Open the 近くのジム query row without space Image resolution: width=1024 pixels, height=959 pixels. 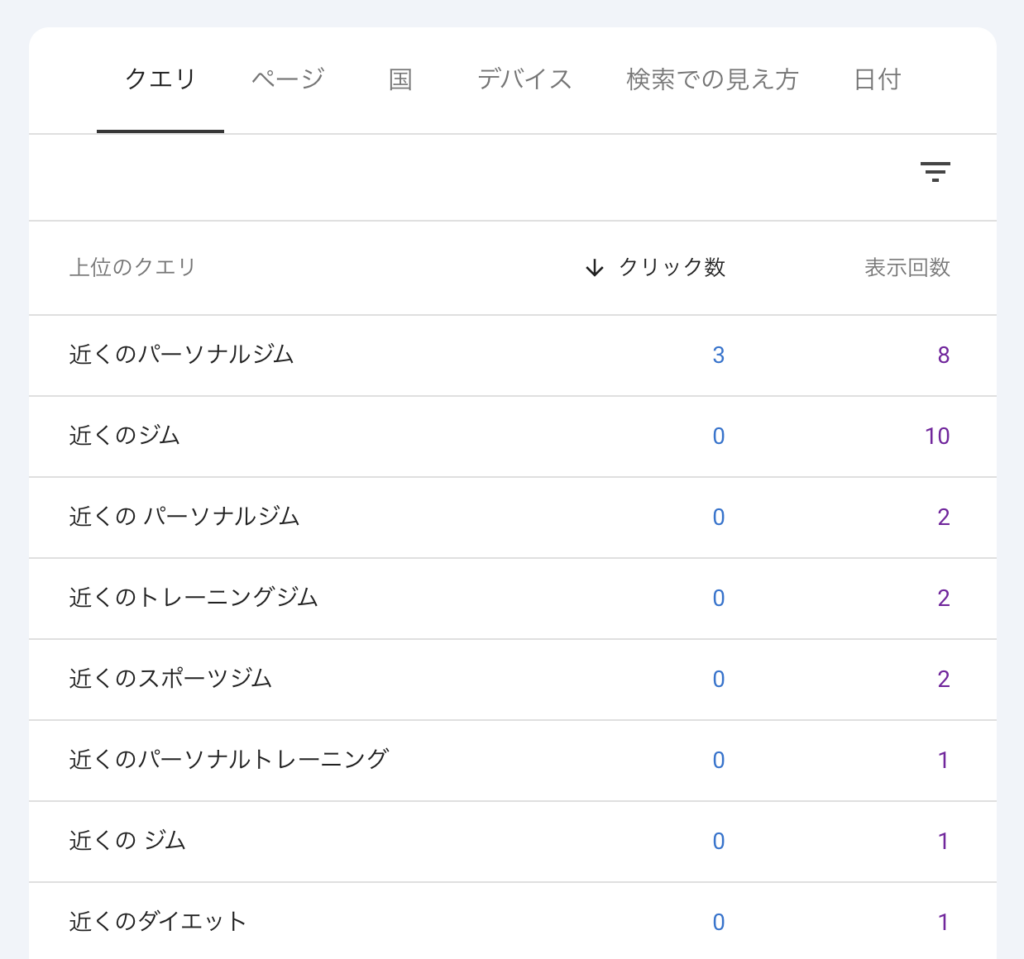coord(124,436)
